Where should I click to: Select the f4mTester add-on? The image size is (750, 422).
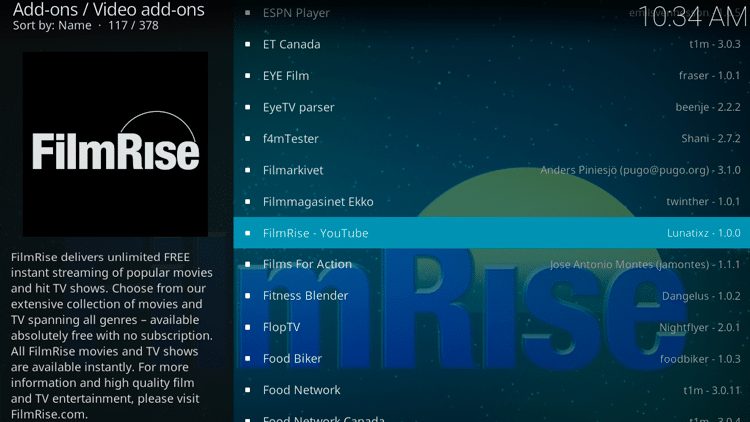pyautogui.click(x=491, y=139)
